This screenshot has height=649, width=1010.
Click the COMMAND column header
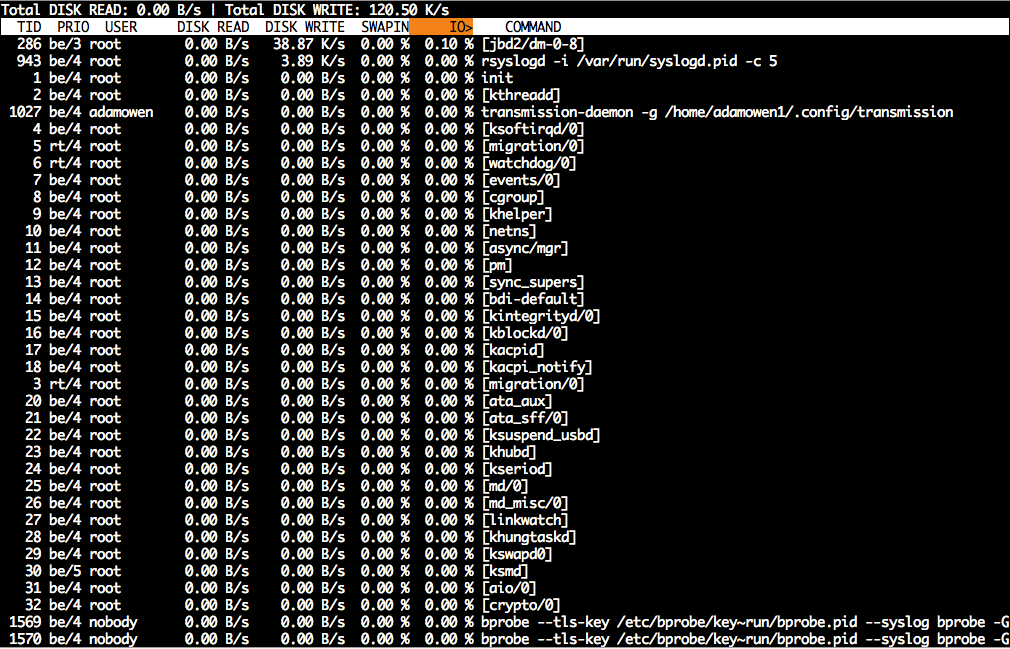click(533, 27)
